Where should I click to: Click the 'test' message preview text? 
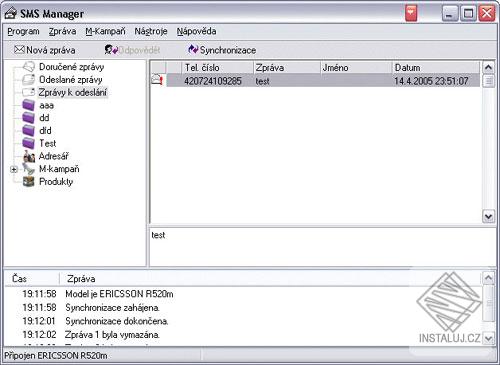[158, 235]
